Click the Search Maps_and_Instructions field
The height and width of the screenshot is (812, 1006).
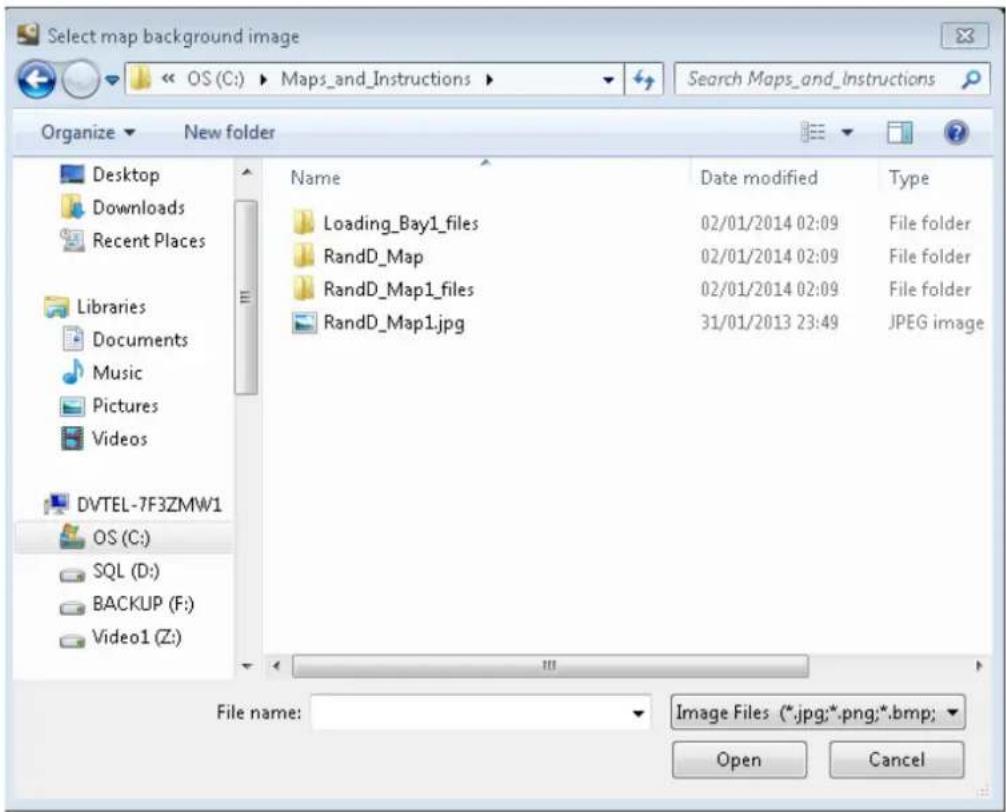[831, 80]
